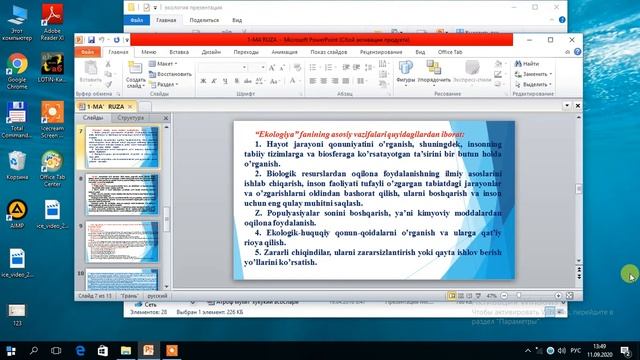Switch to the Transitions (Переходы) tab
Viewport: 640px width, 360px height.
click(x=246, y=52)
